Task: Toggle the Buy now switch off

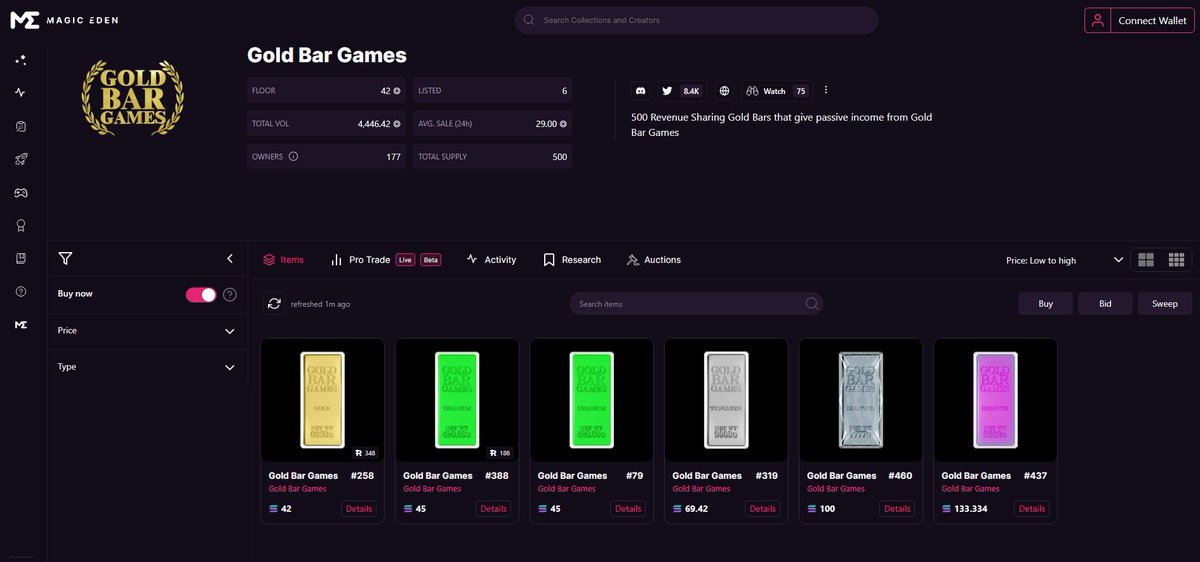Action: pyautogui.click(x=201, y=294)
